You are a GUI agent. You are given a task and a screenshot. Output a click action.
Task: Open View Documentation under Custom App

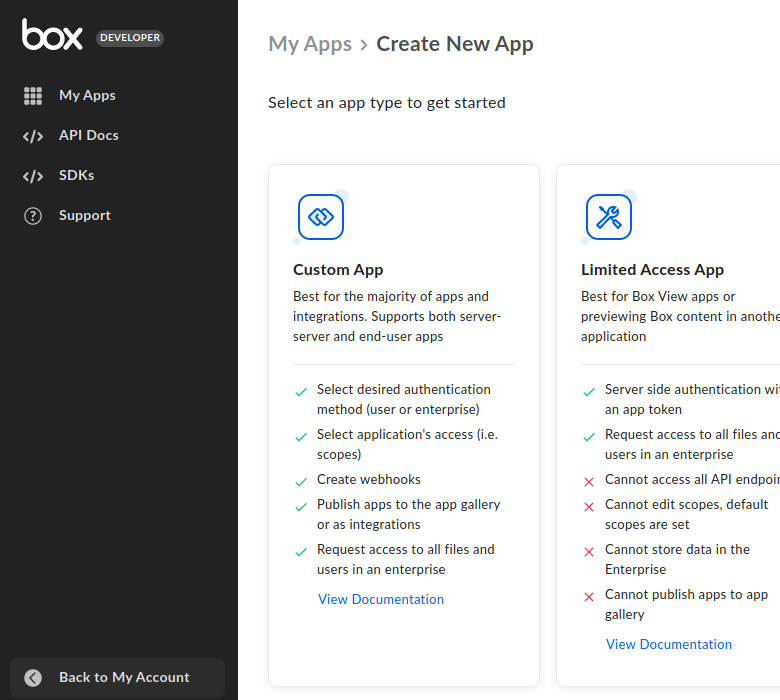(381, 600)
